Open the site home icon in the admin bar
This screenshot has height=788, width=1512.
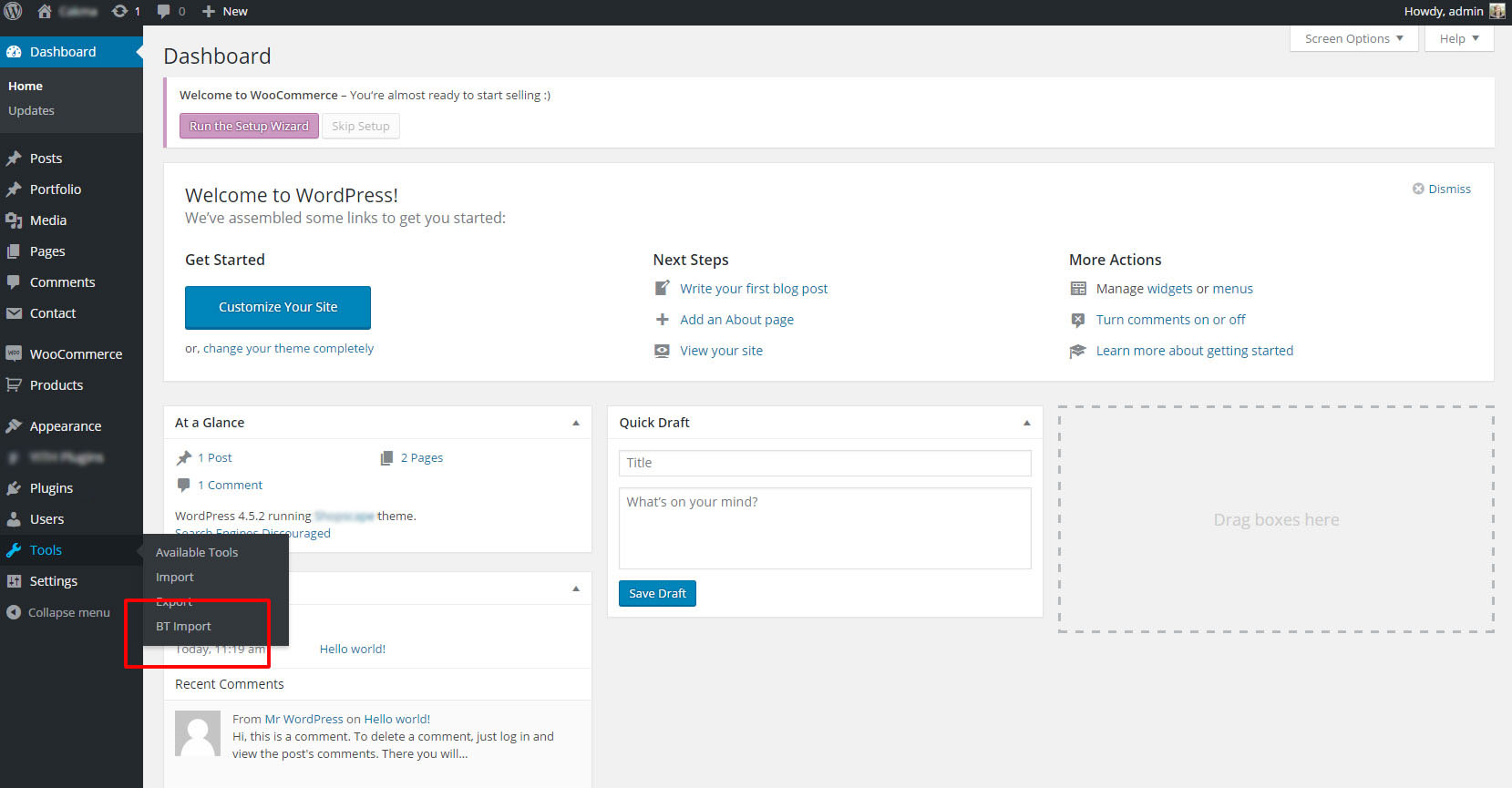[x=45, y=11]
